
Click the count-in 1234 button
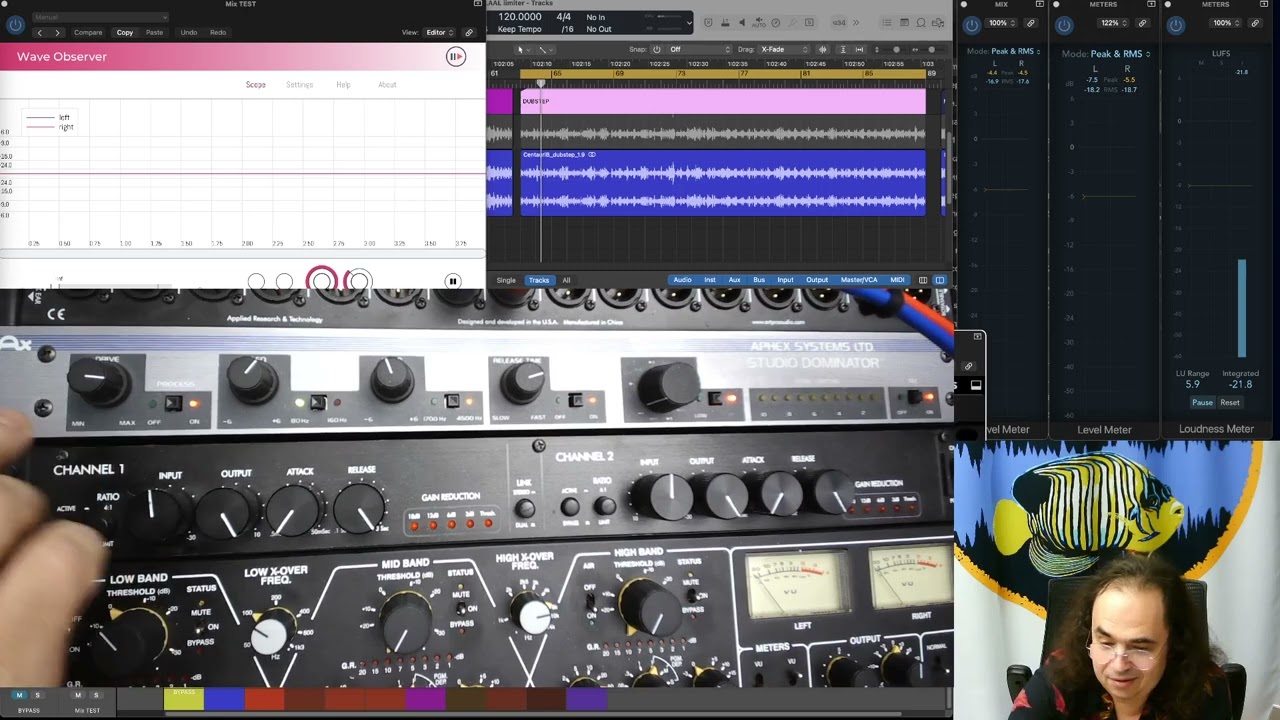point(839,22)
